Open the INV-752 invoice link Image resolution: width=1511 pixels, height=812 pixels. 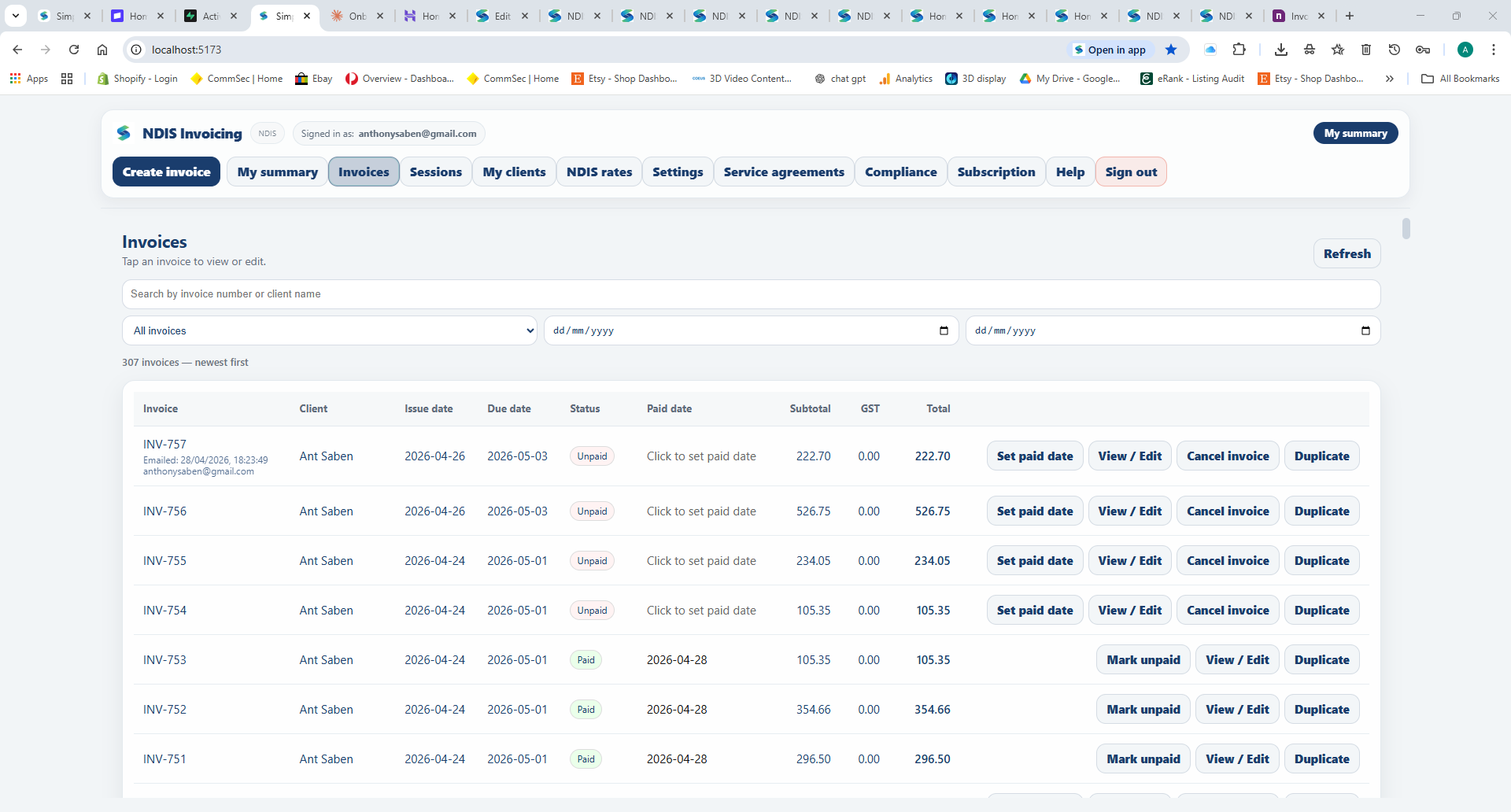click(164, 710)
